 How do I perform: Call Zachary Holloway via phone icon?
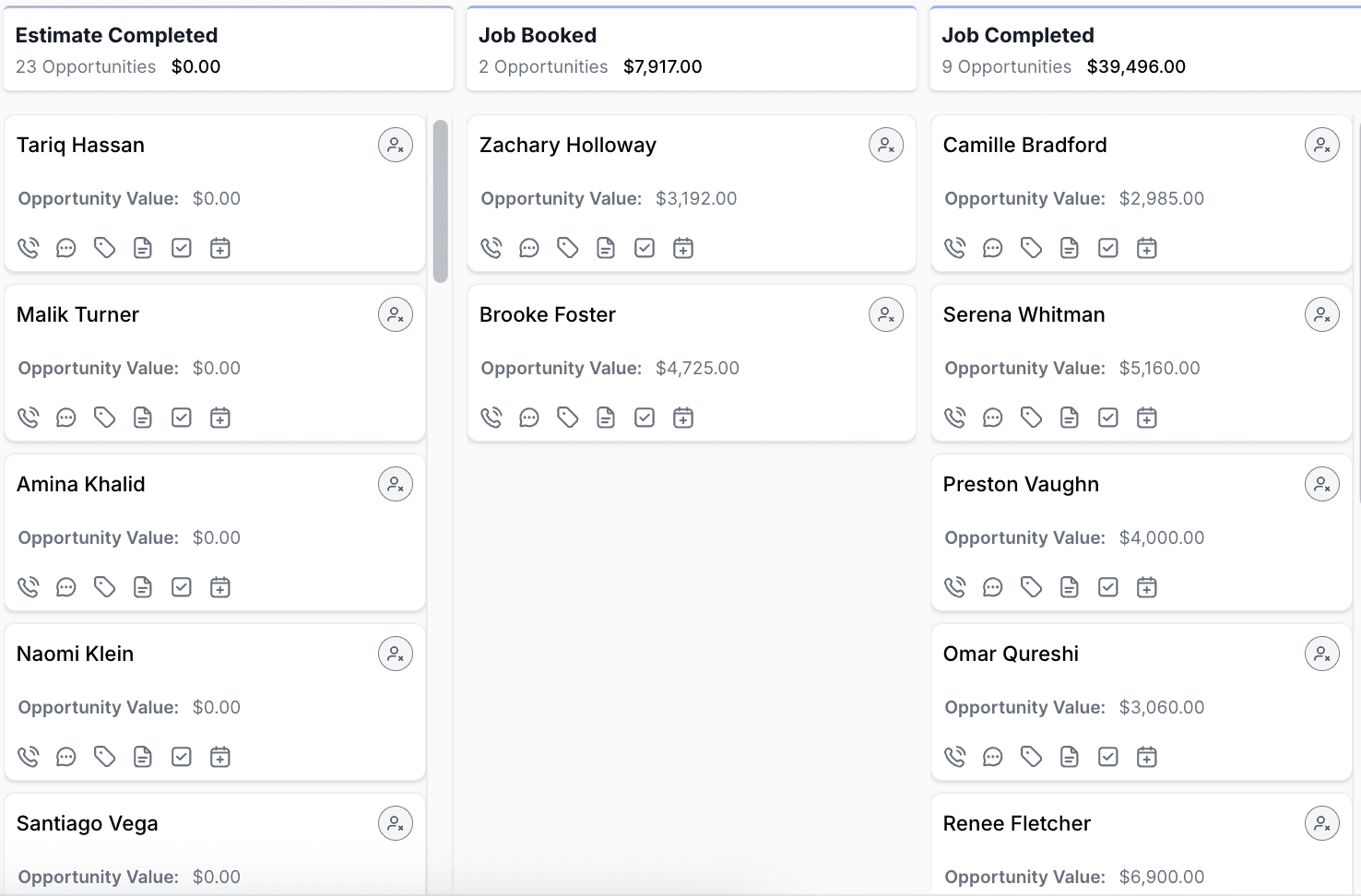click(491, 248)
